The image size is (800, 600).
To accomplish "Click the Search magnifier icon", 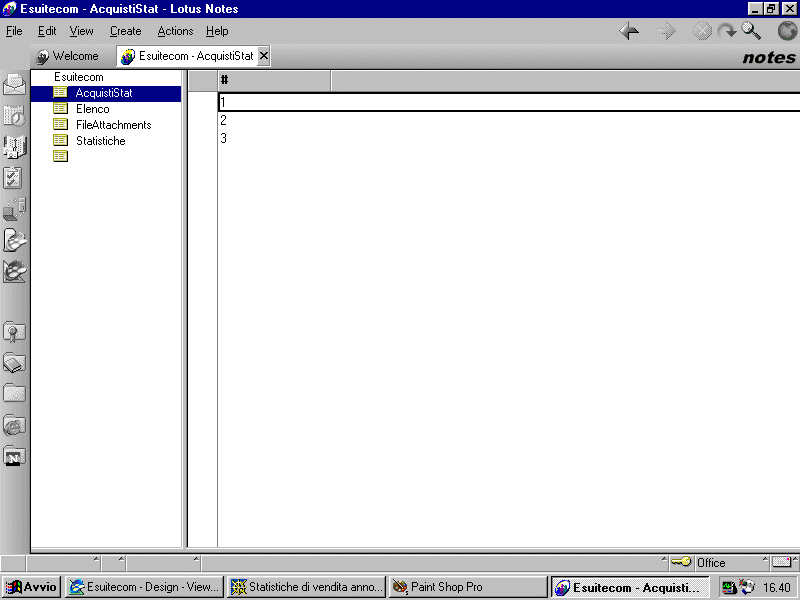I will tap(751, 32).
